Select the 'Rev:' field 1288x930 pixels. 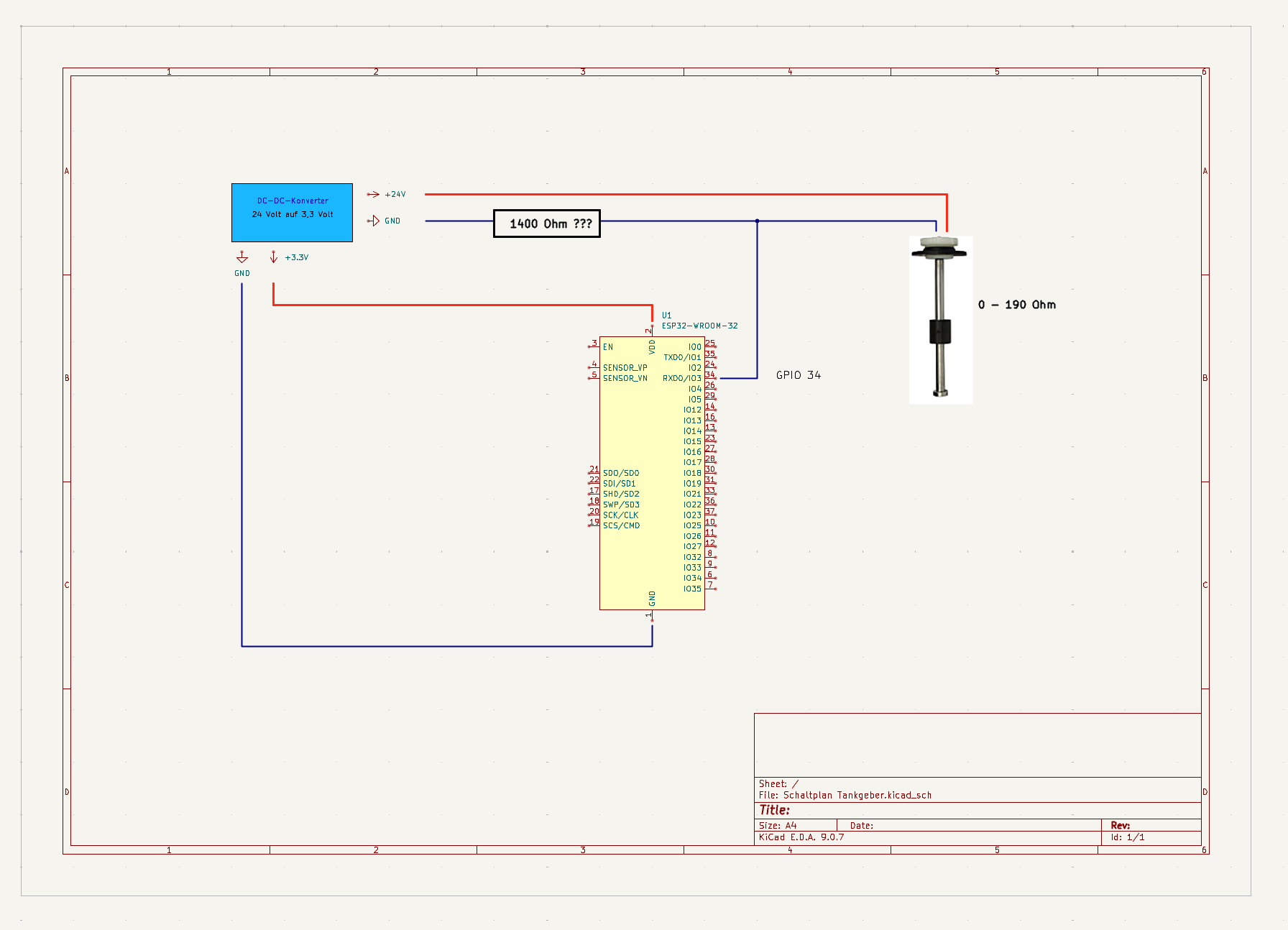pos(1121,826)
